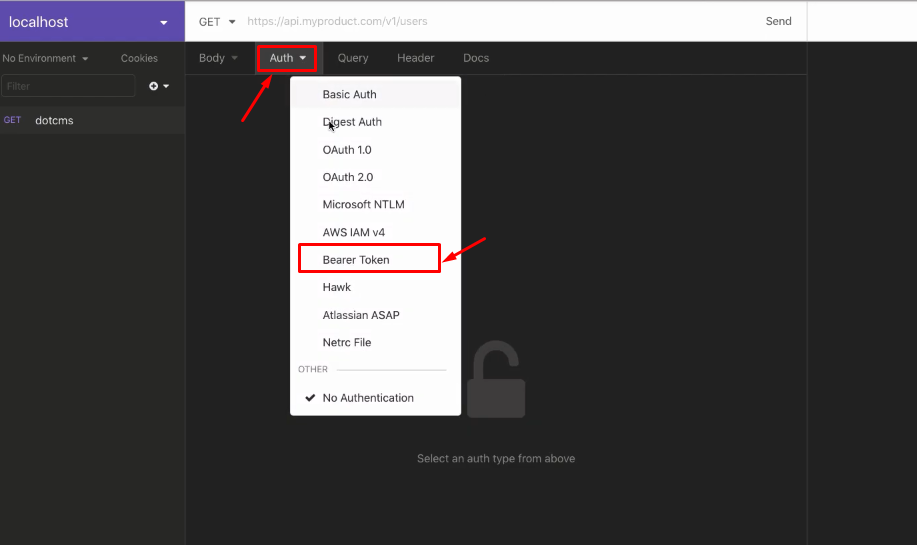Choose Bearer Token from auth list
917x545 pixels.
(x=356, y=259)
